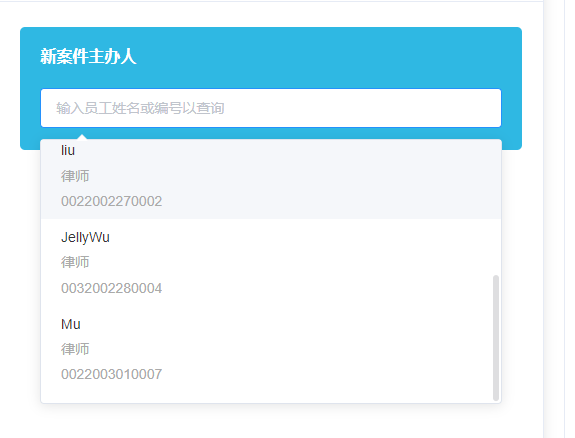The height and width of the screenshot is (438, 575).
Task: Click the employee name search input field
Action: click(x=271, y=108)
